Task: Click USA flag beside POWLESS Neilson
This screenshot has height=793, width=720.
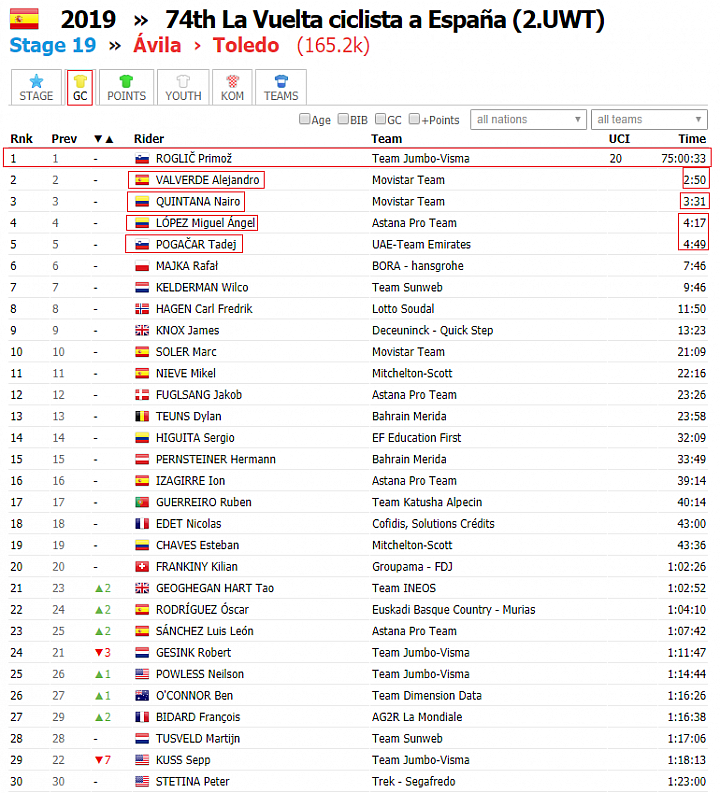Action: pos(142,674)
